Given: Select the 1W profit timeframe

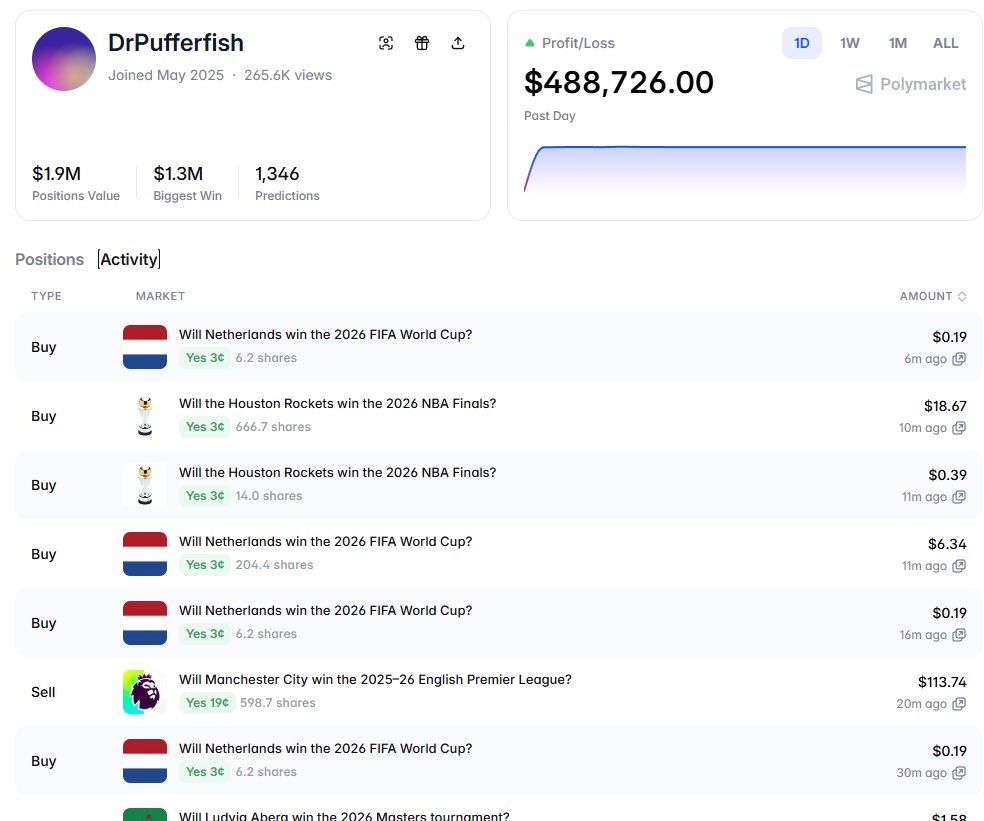Looking at the screenshot, I should (x=849, y=43).
